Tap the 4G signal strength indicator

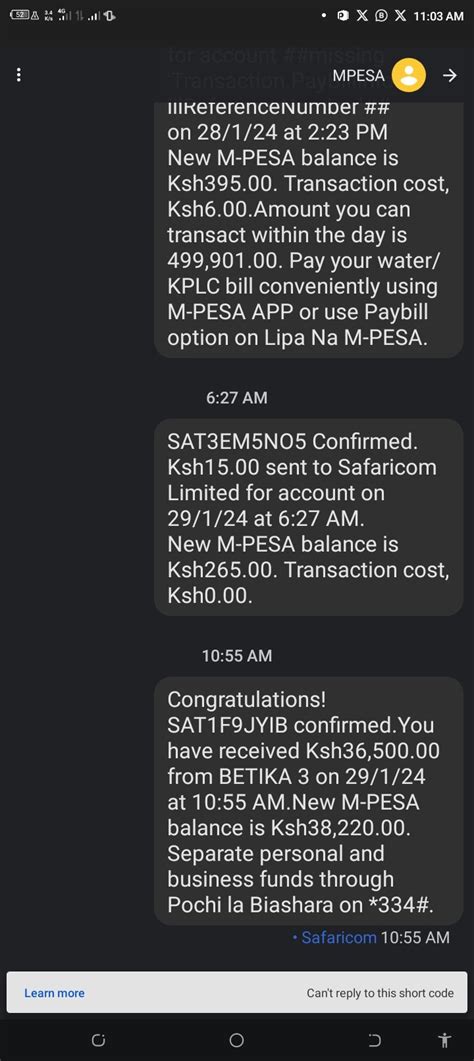(x=65, y=15)
